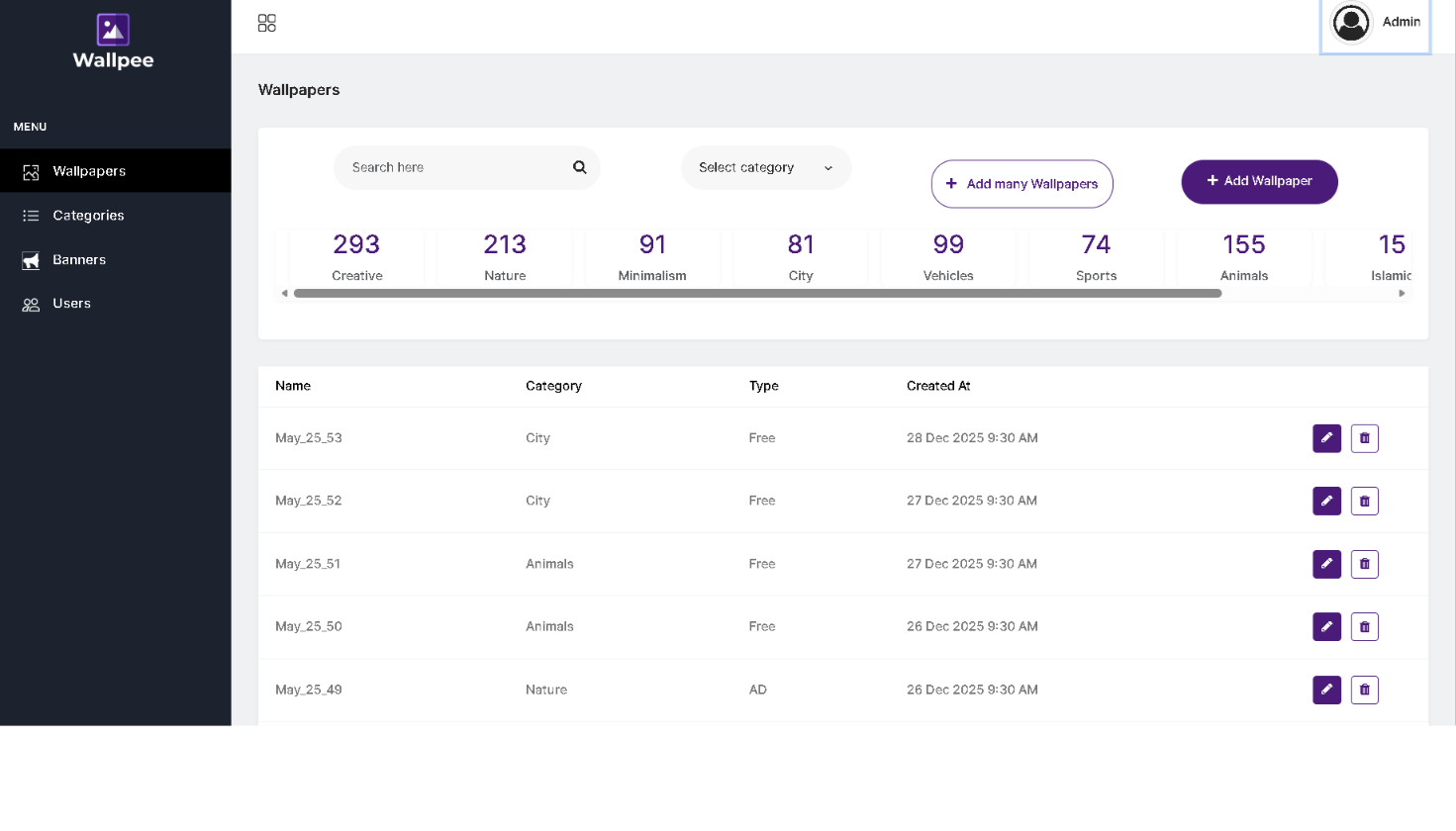
Task: Click the Type column header
Action: coord(764,386)
